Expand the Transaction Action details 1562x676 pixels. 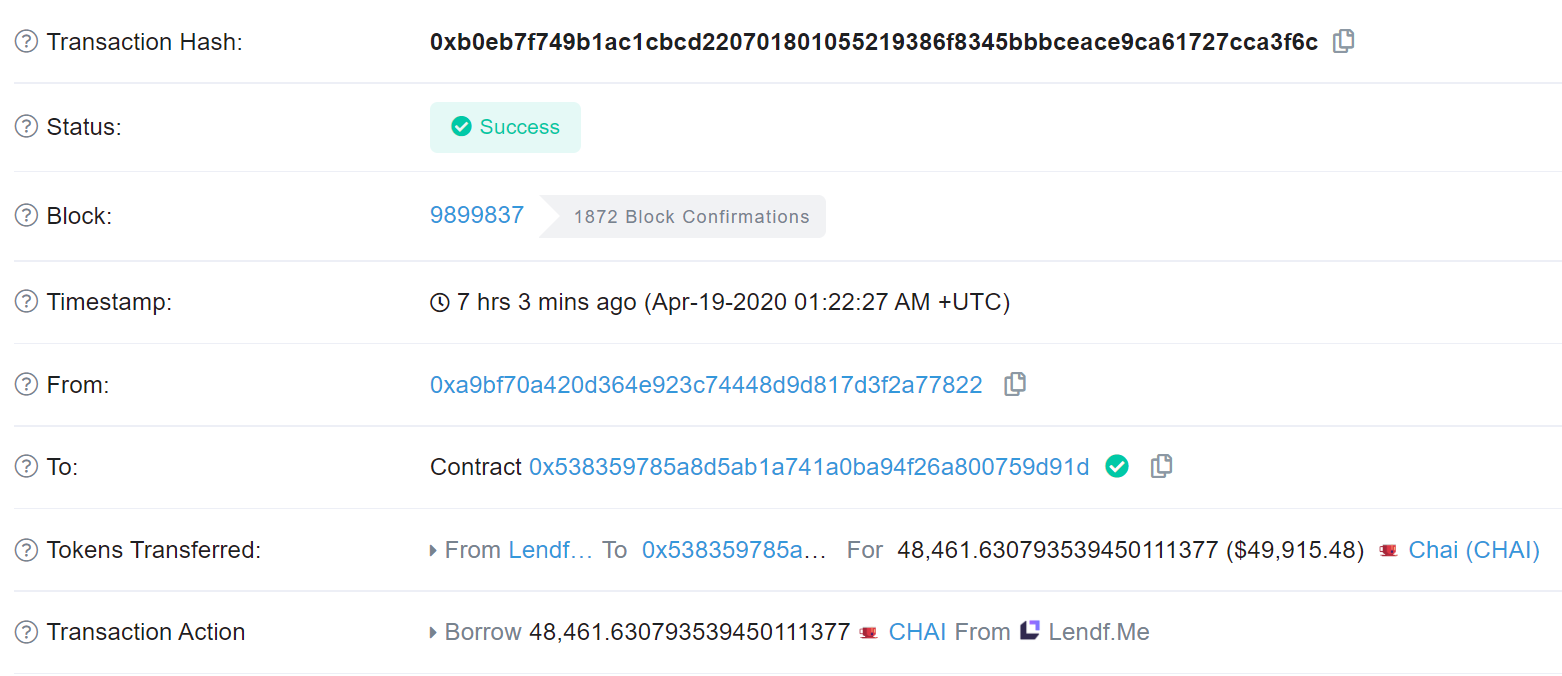(432, 631)
